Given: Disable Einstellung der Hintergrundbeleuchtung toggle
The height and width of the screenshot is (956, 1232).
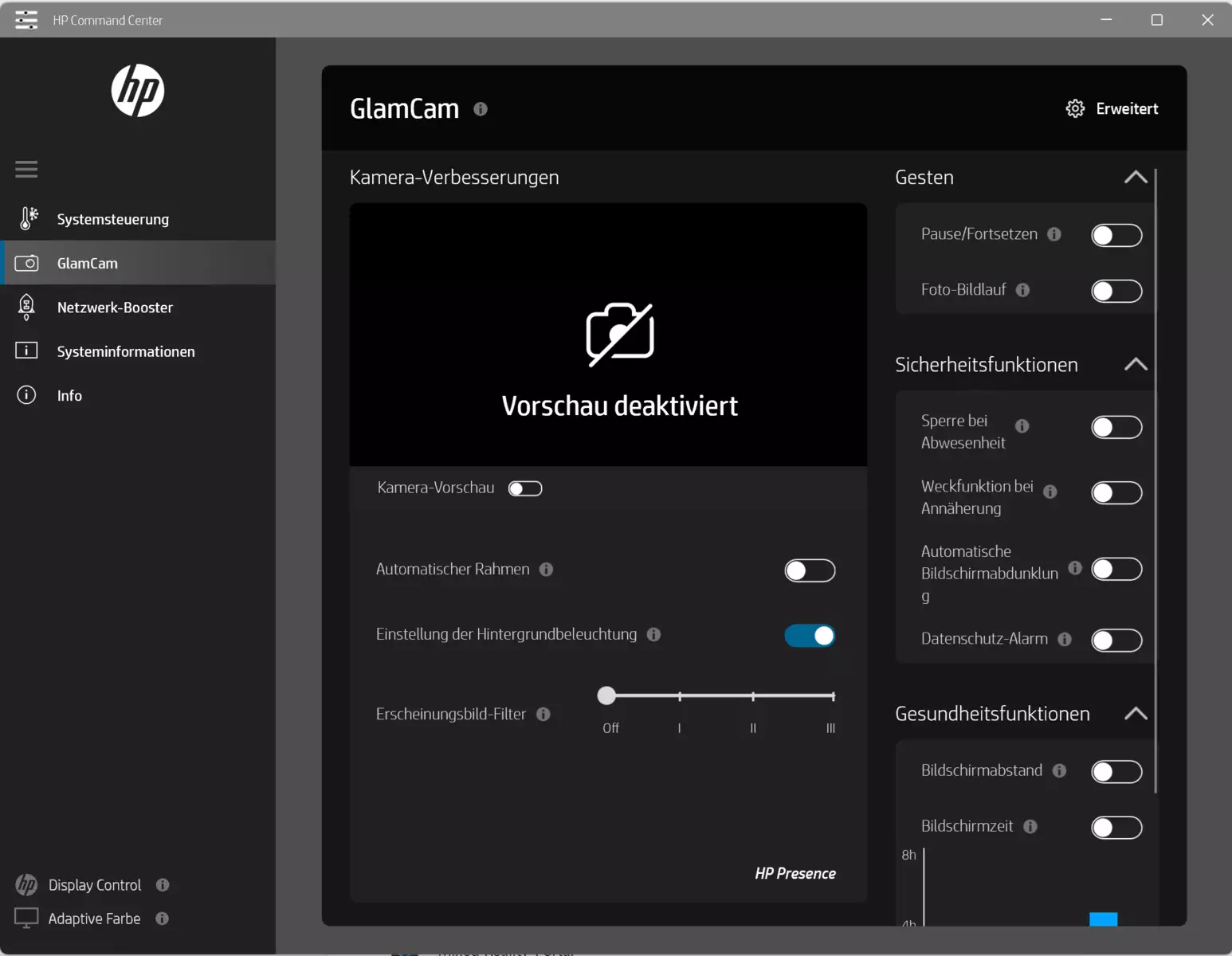Looking at the screenshot, I should click(810, 636).
